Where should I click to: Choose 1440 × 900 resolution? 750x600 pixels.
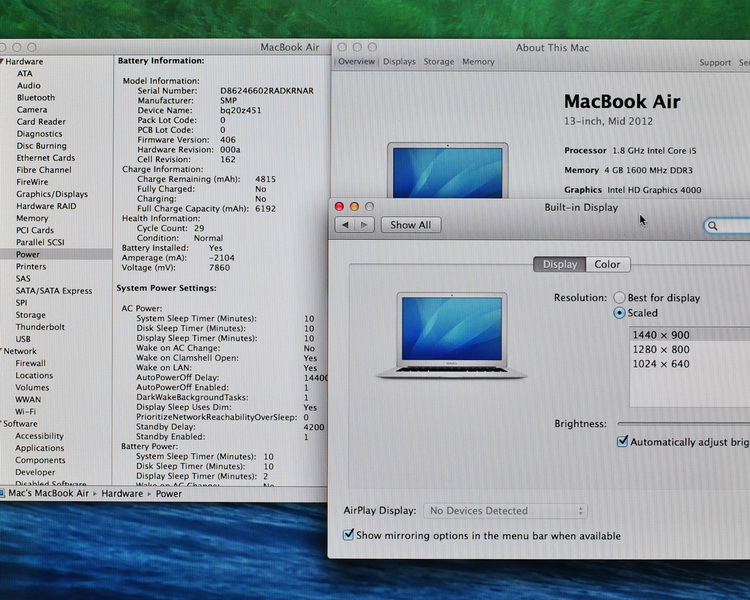690,335
